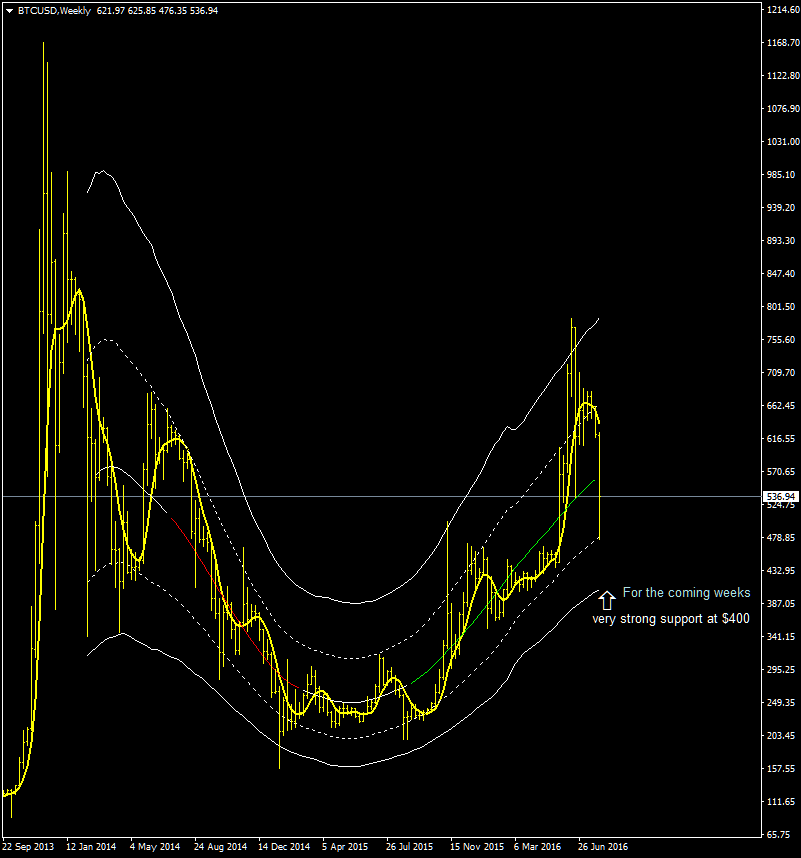Select the 'very strong support at $400' annotation
The image size is (801, 858).
(x=670, y=619)
